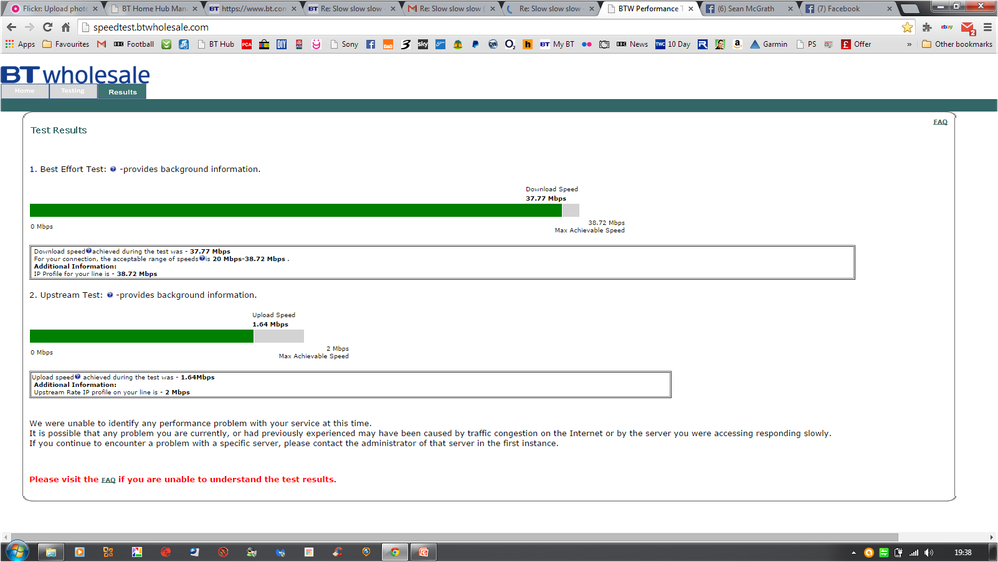Image resolution: width=998 pixels, height=562 pixels.
Task: Click the FAQ link in the red notice
Action: pos(108,480)
